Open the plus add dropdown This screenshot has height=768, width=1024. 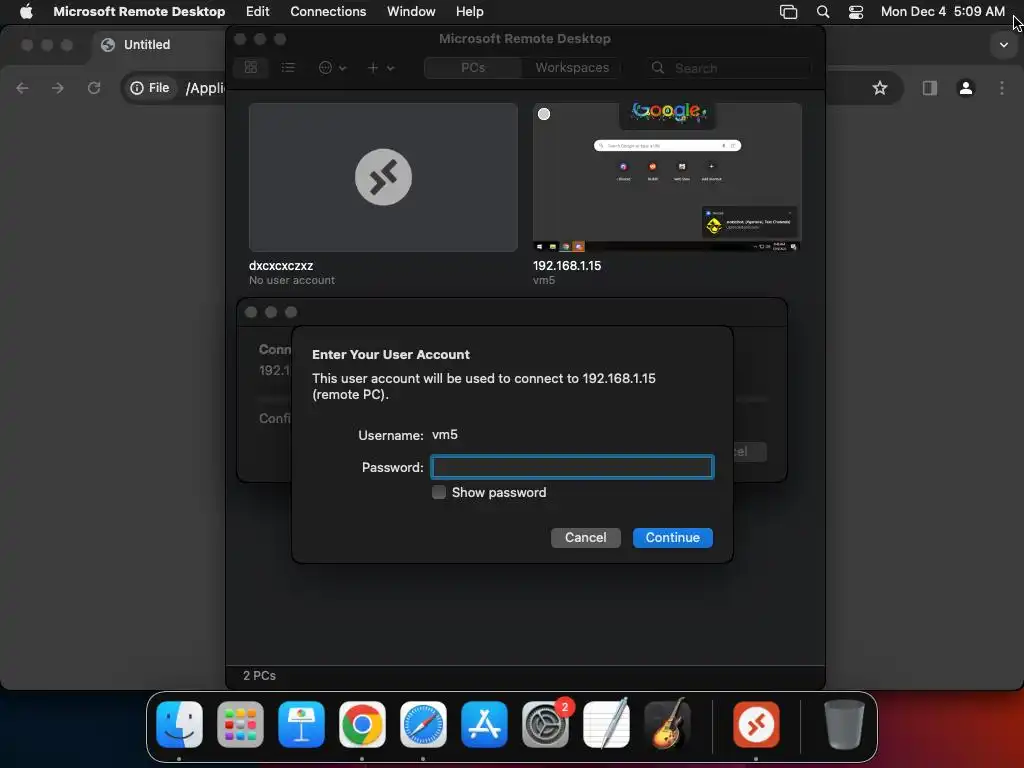[380, 67]
